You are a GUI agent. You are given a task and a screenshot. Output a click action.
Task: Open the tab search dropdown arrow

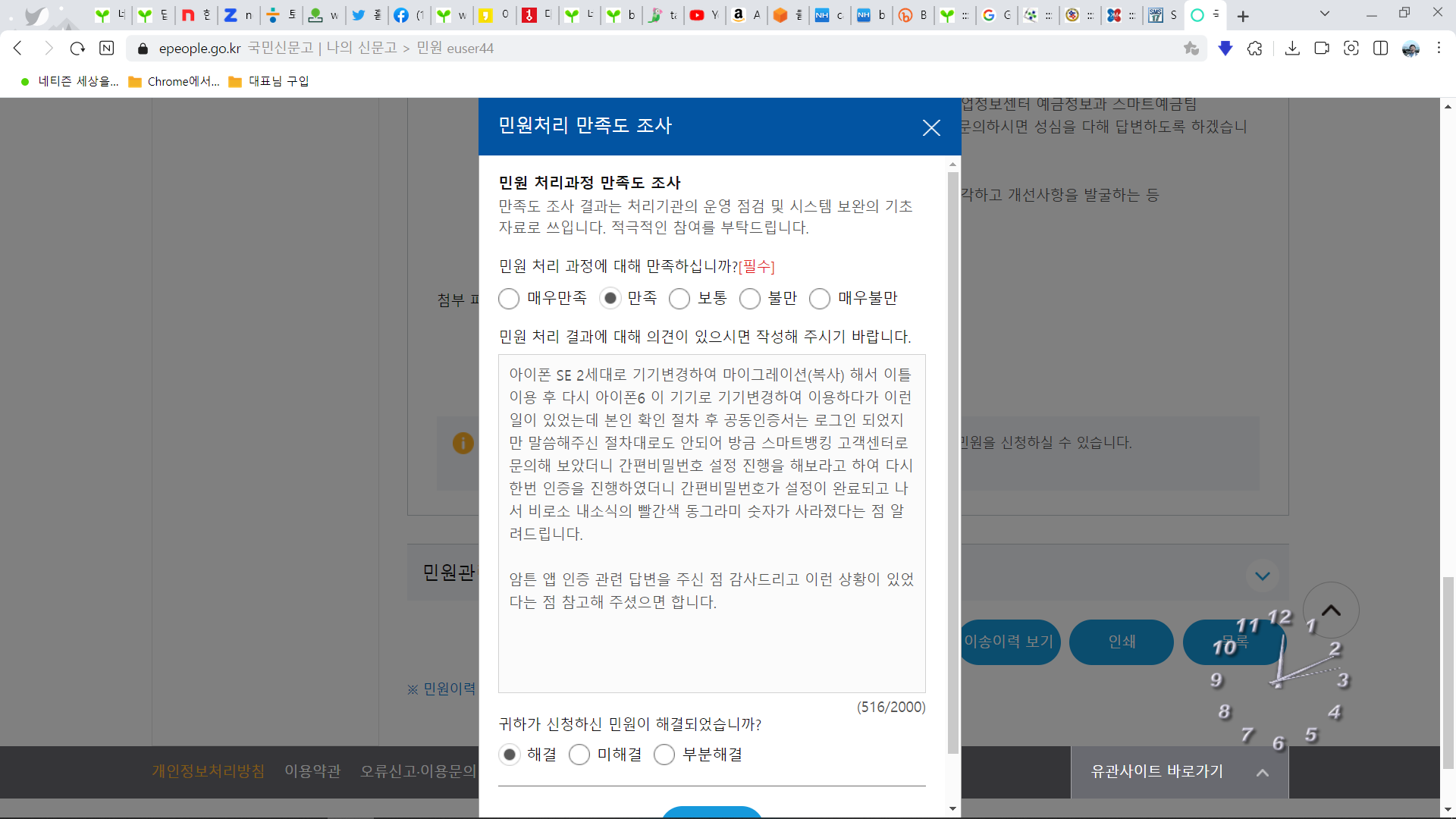[1325, 14]
